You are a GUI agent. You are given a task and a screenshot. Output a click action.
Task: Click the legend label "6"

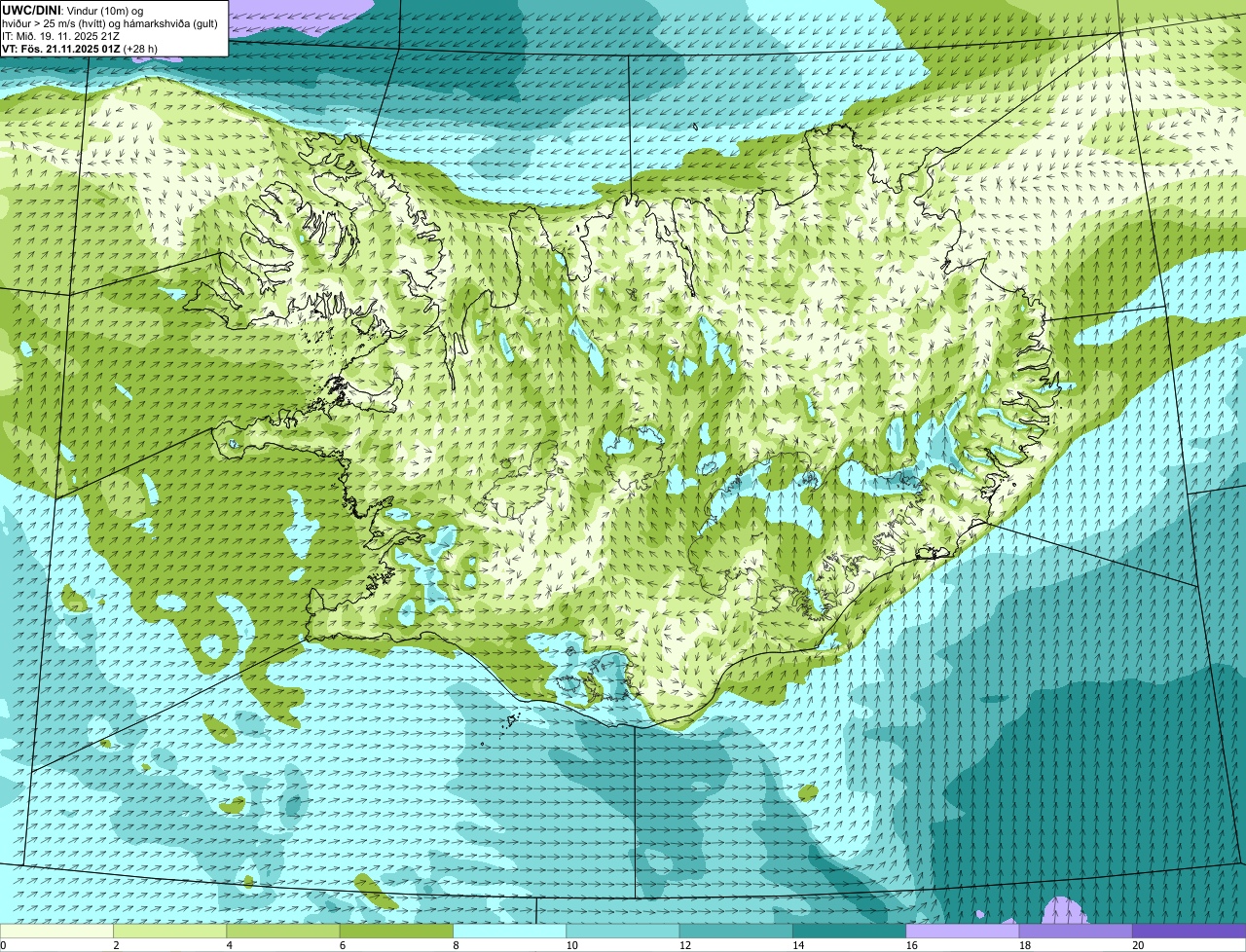pos(343,945)
